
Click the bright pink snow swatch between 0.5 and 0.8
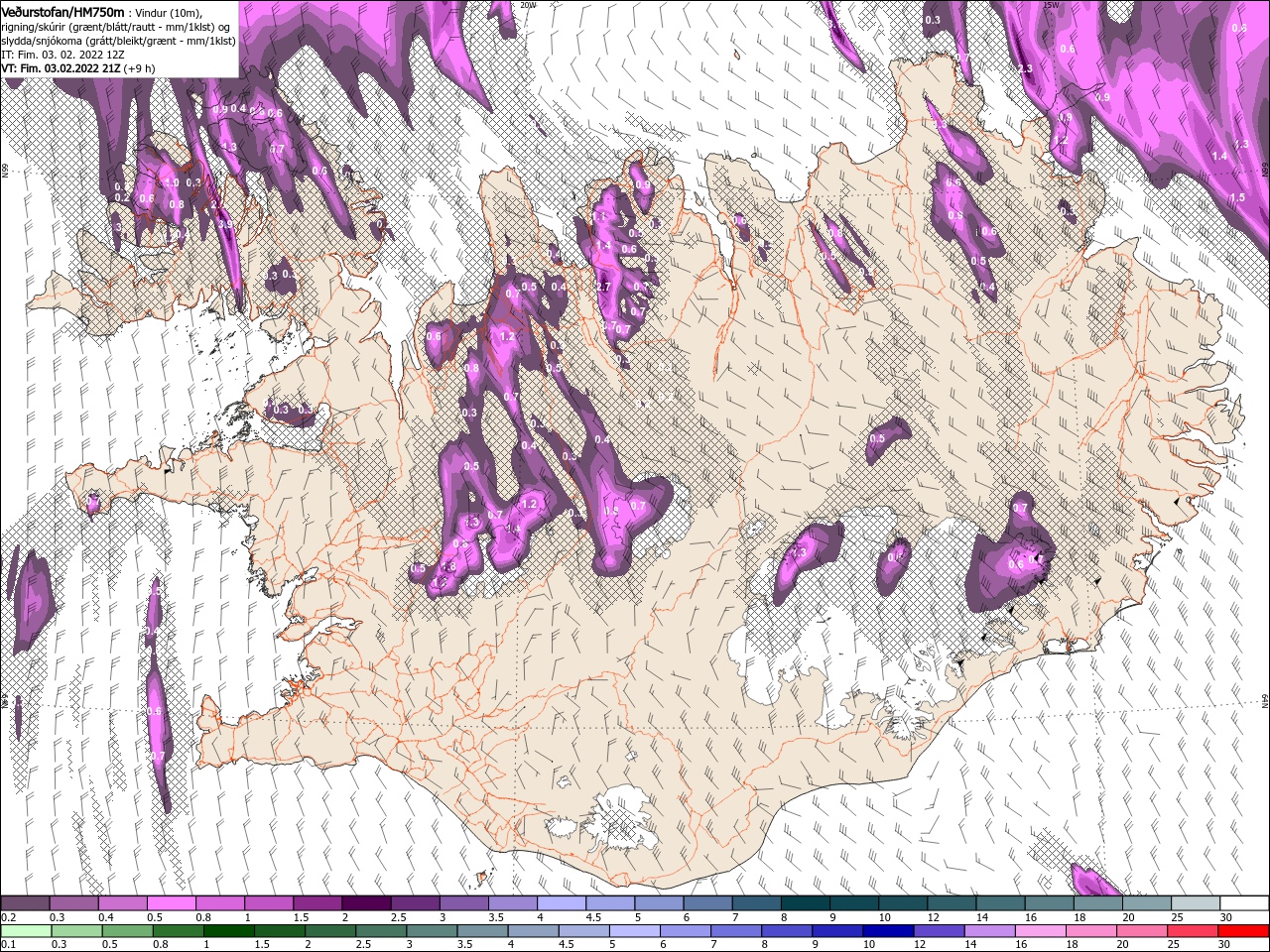point(172,903)
